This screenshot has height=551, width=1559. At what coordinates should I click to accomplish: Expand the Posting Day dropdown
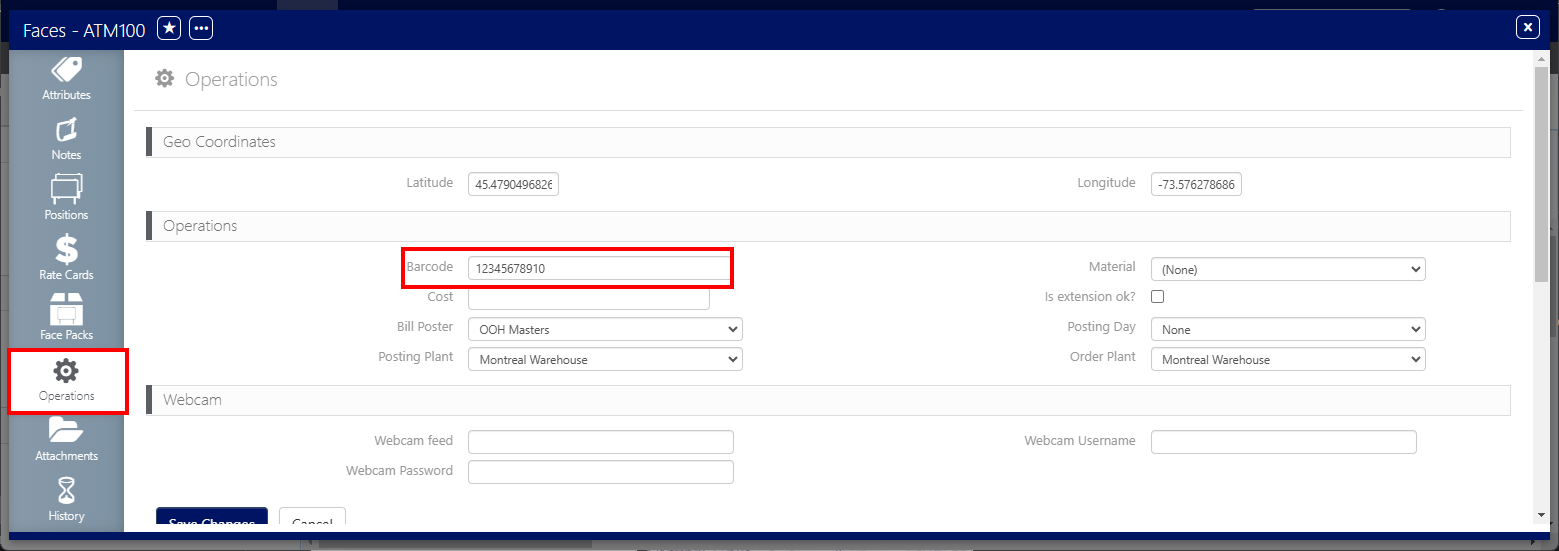coord(1287,329)
